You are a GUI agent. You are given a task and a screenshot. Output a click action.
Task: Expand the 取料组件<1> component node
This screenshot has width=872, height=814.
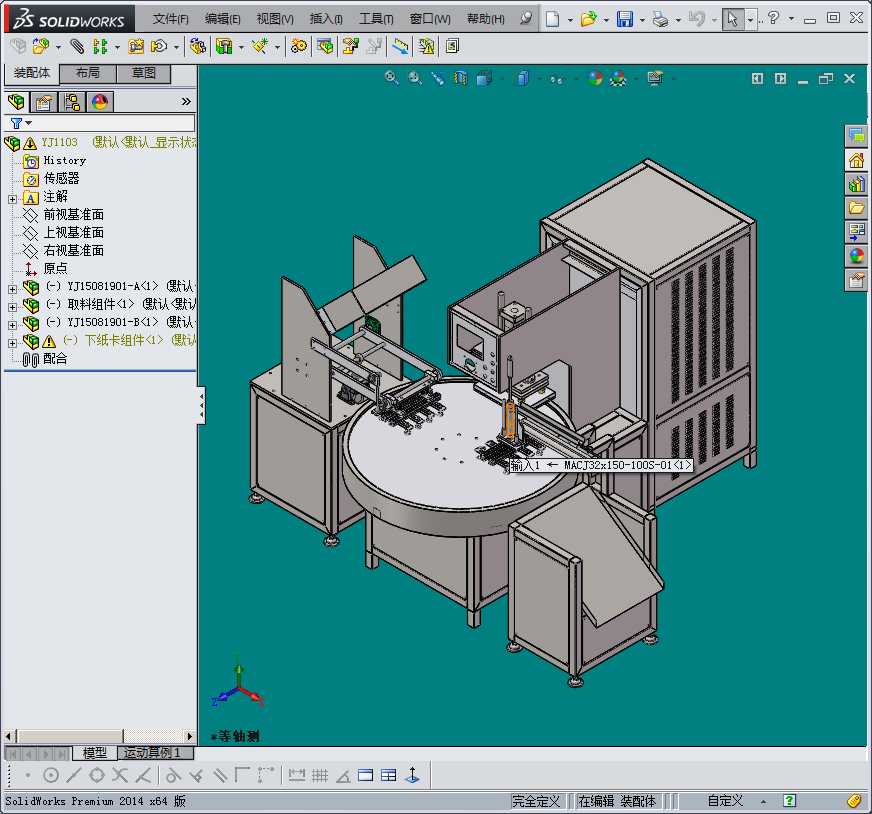[12, 305]
